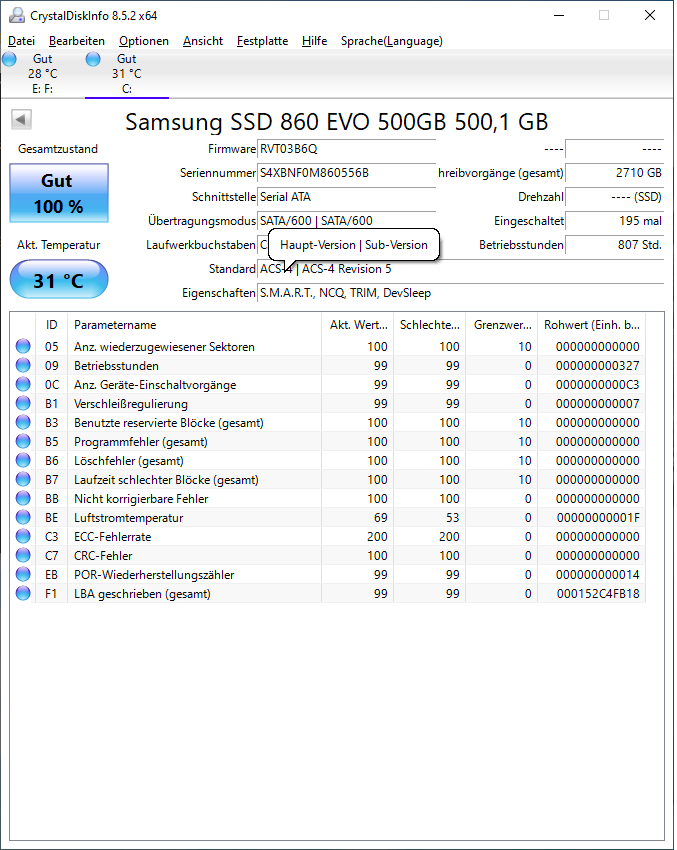The image size is (677, 850).
Task: Click the Seriennummer field value
Action: pyautogui.click(x=346, y=172)
